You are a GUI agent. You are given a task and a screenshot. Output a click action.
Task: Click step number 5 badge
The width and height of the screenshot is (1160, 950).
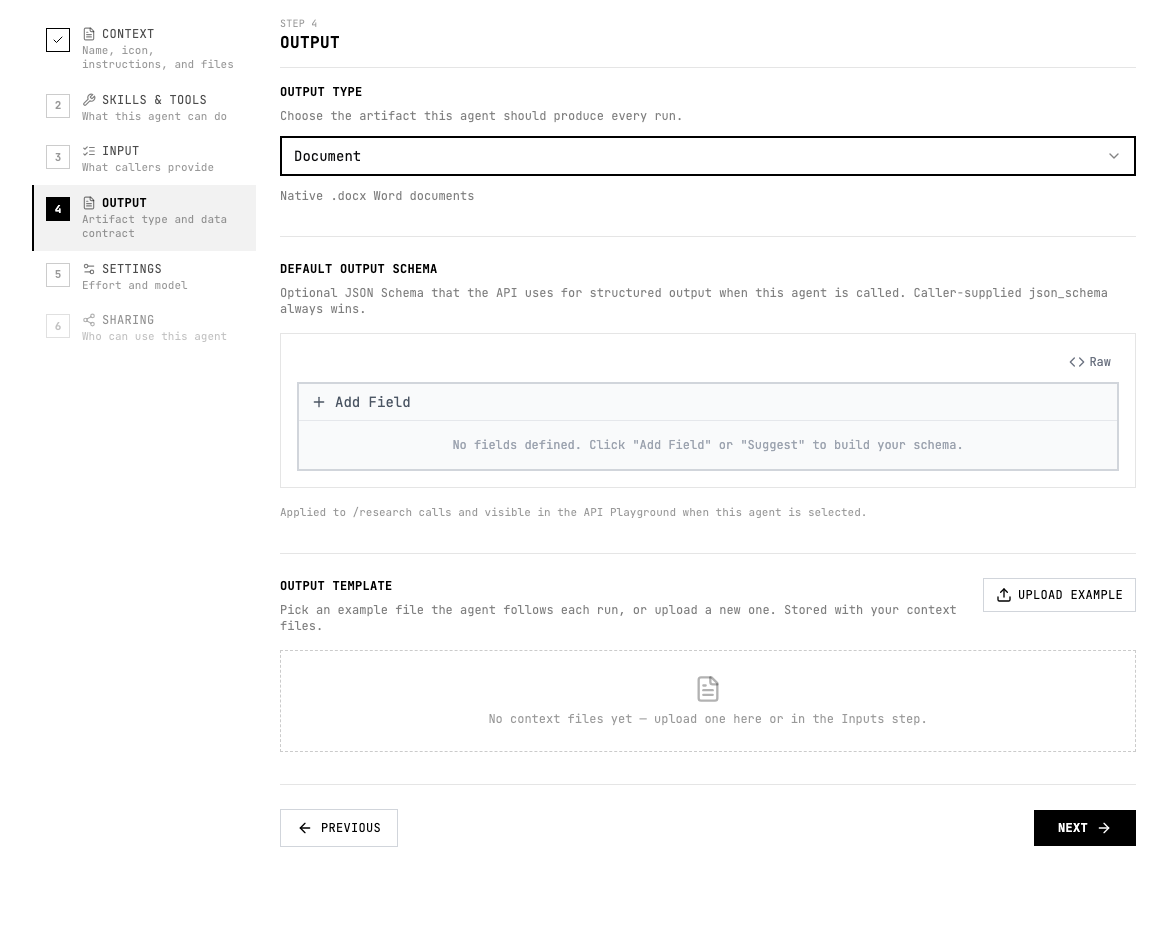(x=58, y=274)
